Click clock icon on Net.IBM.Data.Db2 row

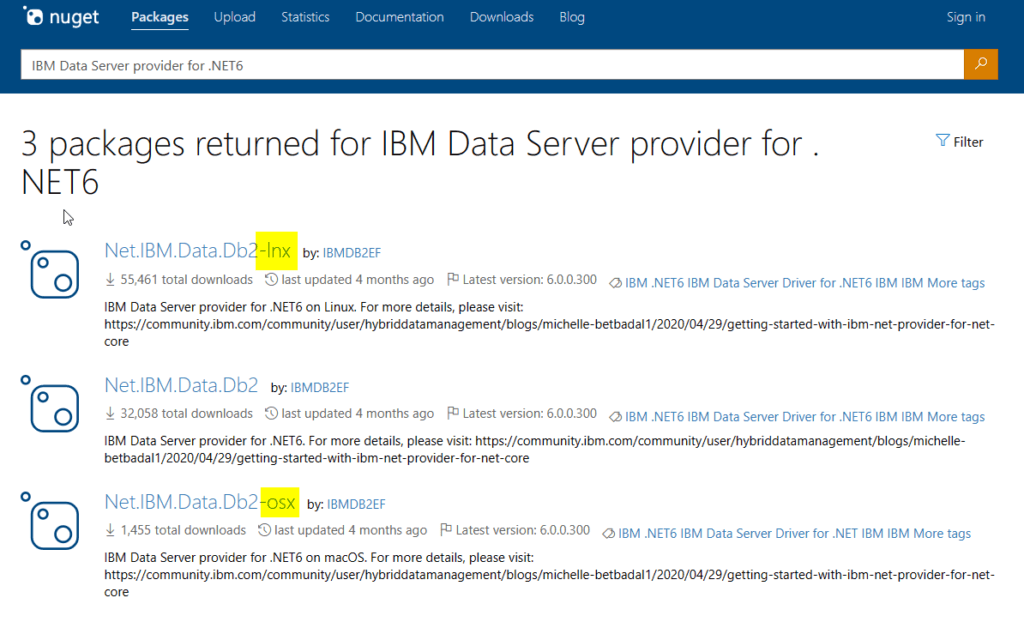tap(271, 413)
